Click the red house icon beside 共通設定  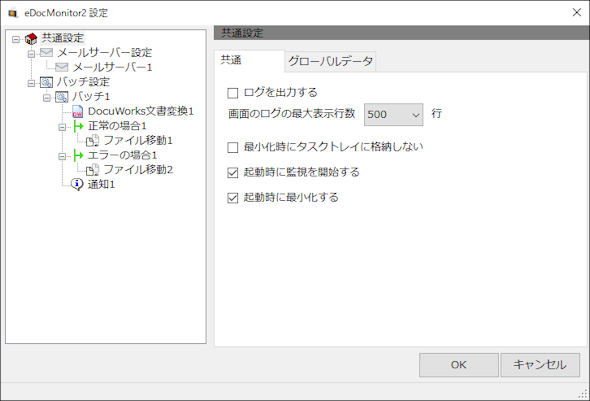point(31,38)
